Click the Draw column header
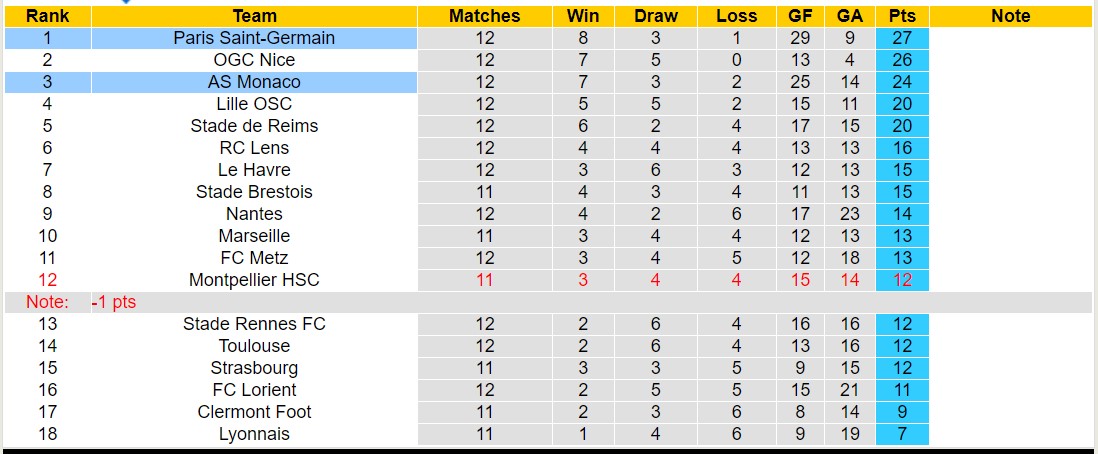 pos(656,16)
